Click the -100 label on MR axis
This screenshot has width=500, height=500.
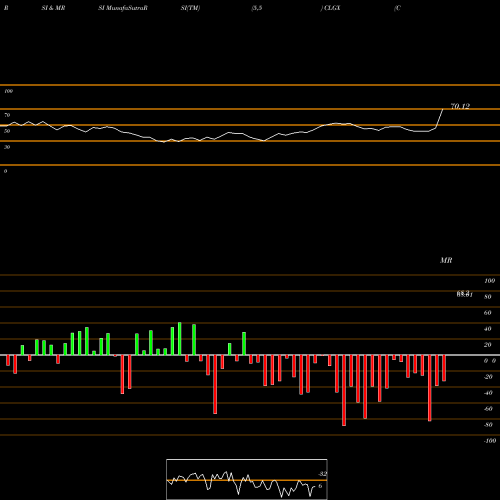[x=490, y=441]
